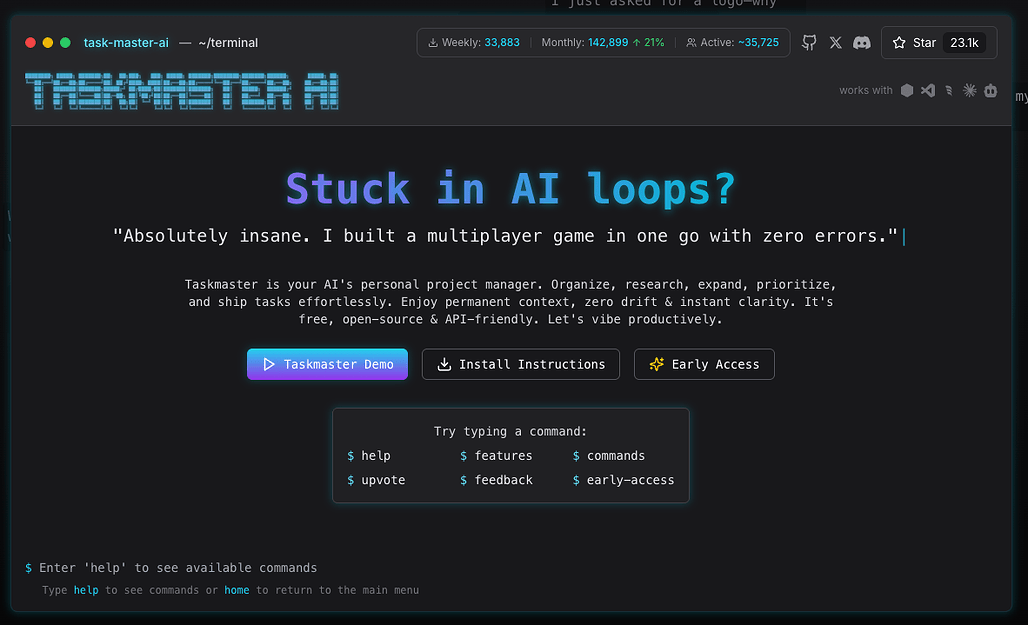
Task: Choose the 'commands' command suggestion
Action: (615, 456)
